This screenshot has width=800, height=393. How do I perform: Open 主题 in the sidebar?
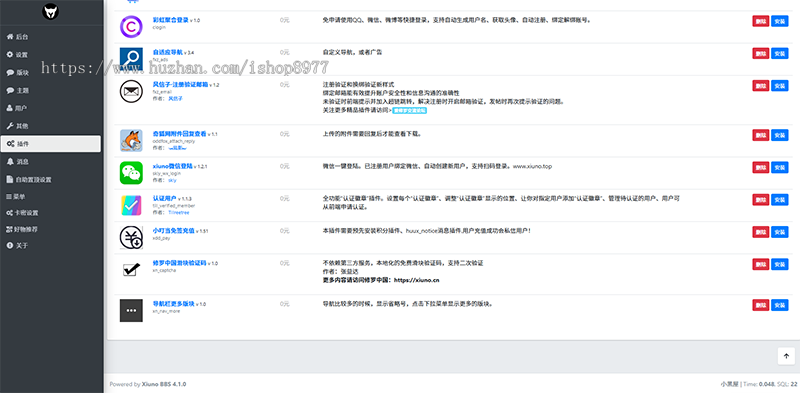51,90
